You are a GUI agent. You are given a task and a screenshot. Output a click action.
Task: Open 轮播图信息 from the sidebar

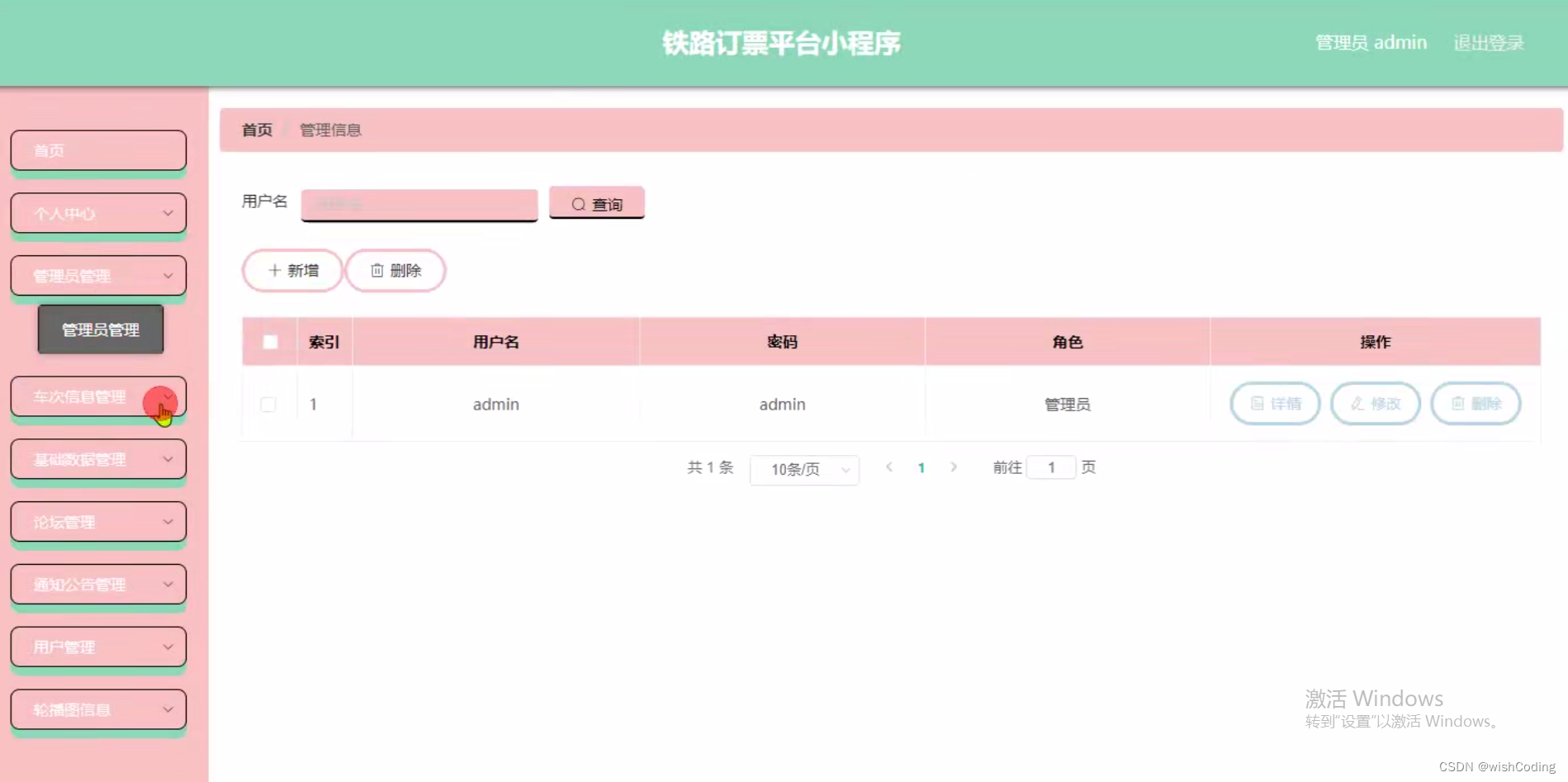tap(98, 709)
